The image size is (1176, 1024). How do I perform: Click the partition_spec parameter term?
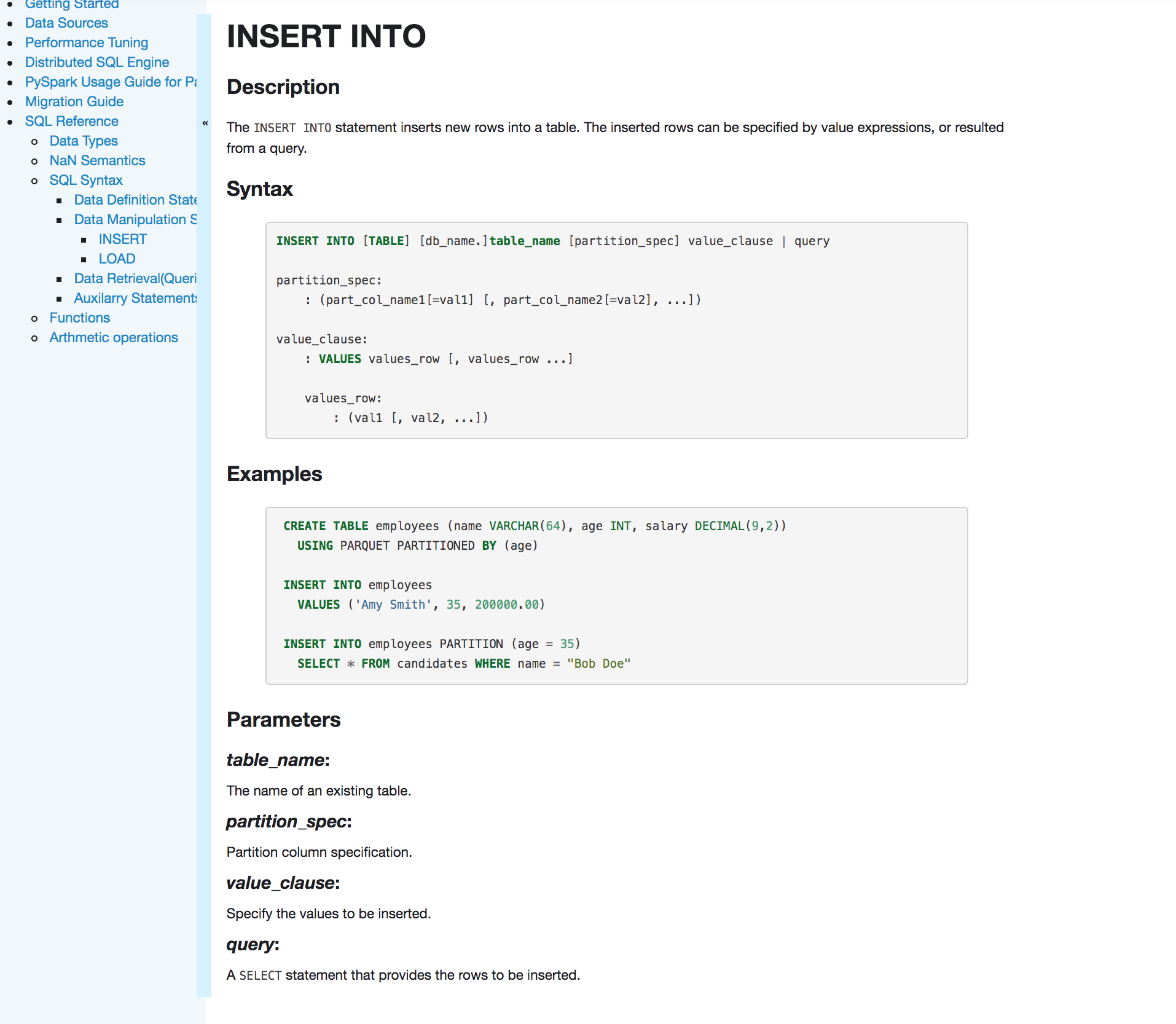pos(289,821)
